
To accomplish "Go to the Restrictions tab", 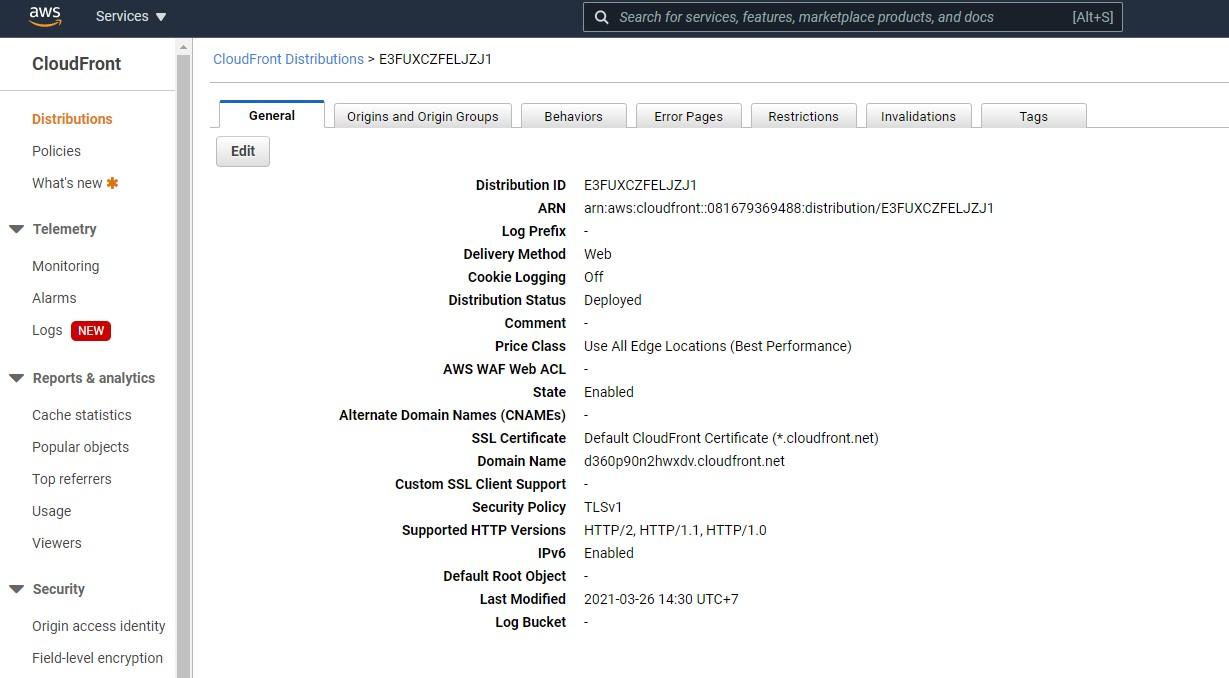I will click(x=803, y=116).
